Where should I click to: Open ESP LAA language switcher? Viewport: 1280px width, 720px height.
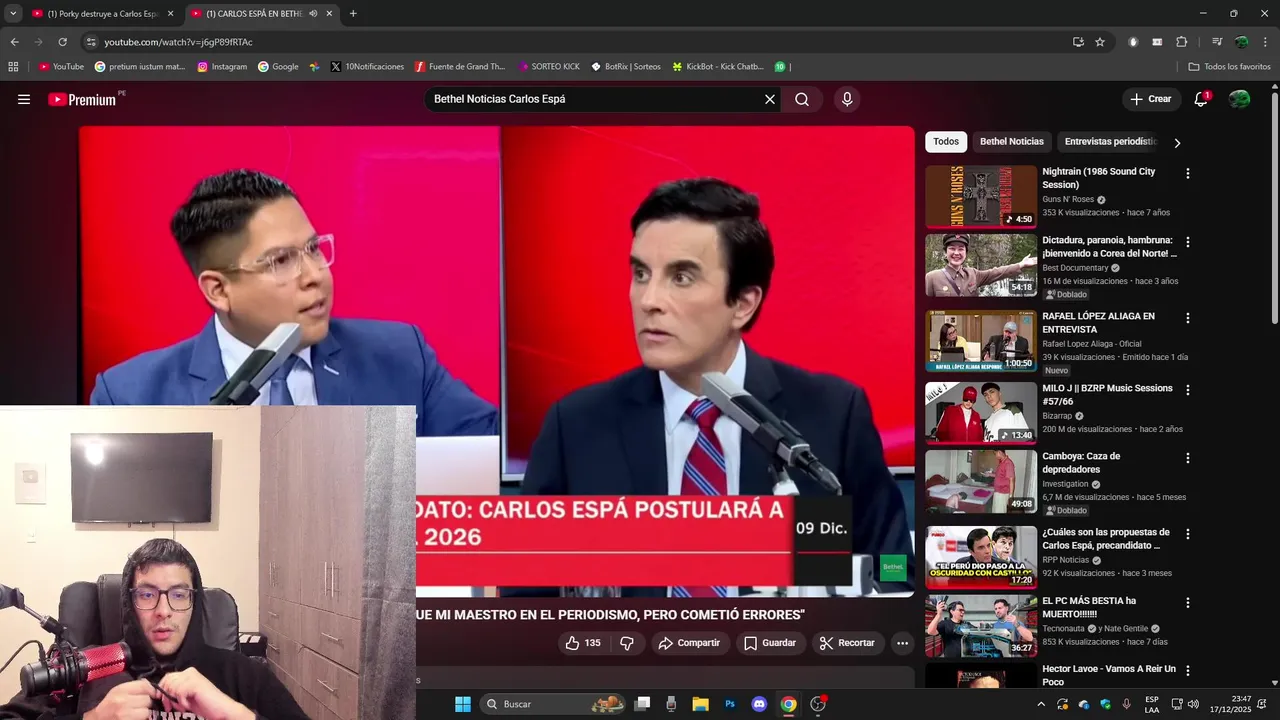1152,704
